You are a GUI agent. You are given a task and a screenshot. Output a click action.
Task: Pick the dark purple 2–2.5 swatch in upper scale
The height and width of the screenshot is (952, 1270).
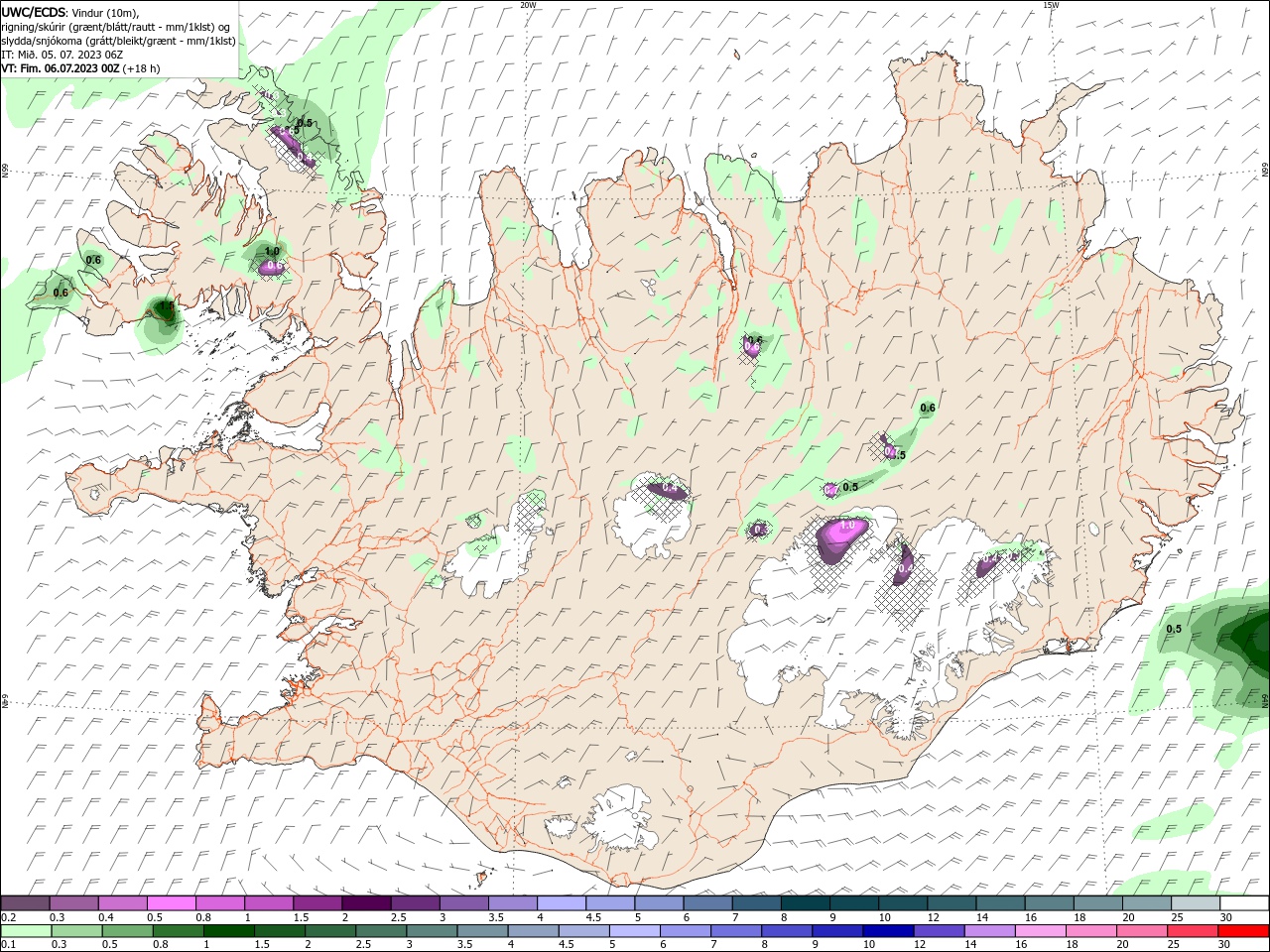(366, 903)
